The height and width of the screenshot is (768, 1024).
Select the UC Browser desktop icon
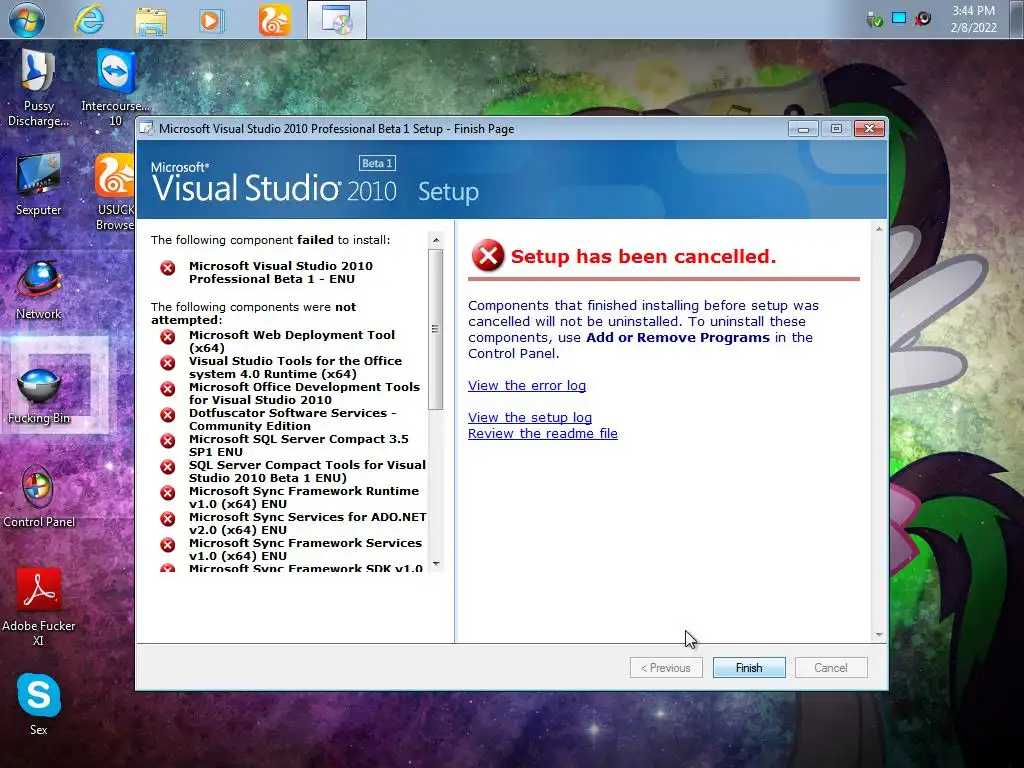116,192
